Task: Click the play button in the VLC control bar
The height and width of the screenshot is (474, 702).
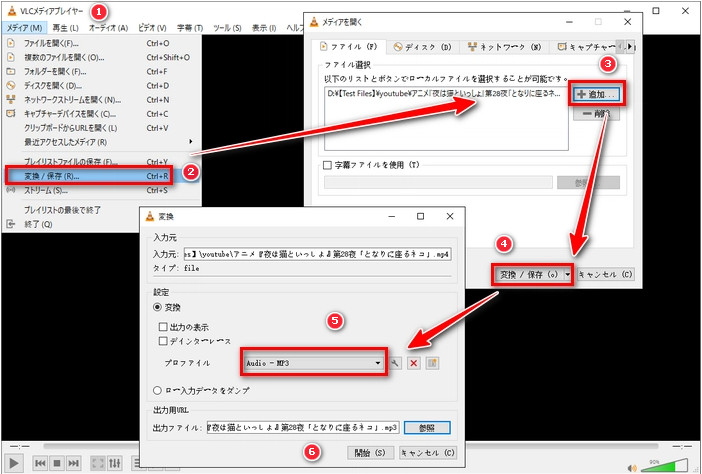Action: point(14,463)
